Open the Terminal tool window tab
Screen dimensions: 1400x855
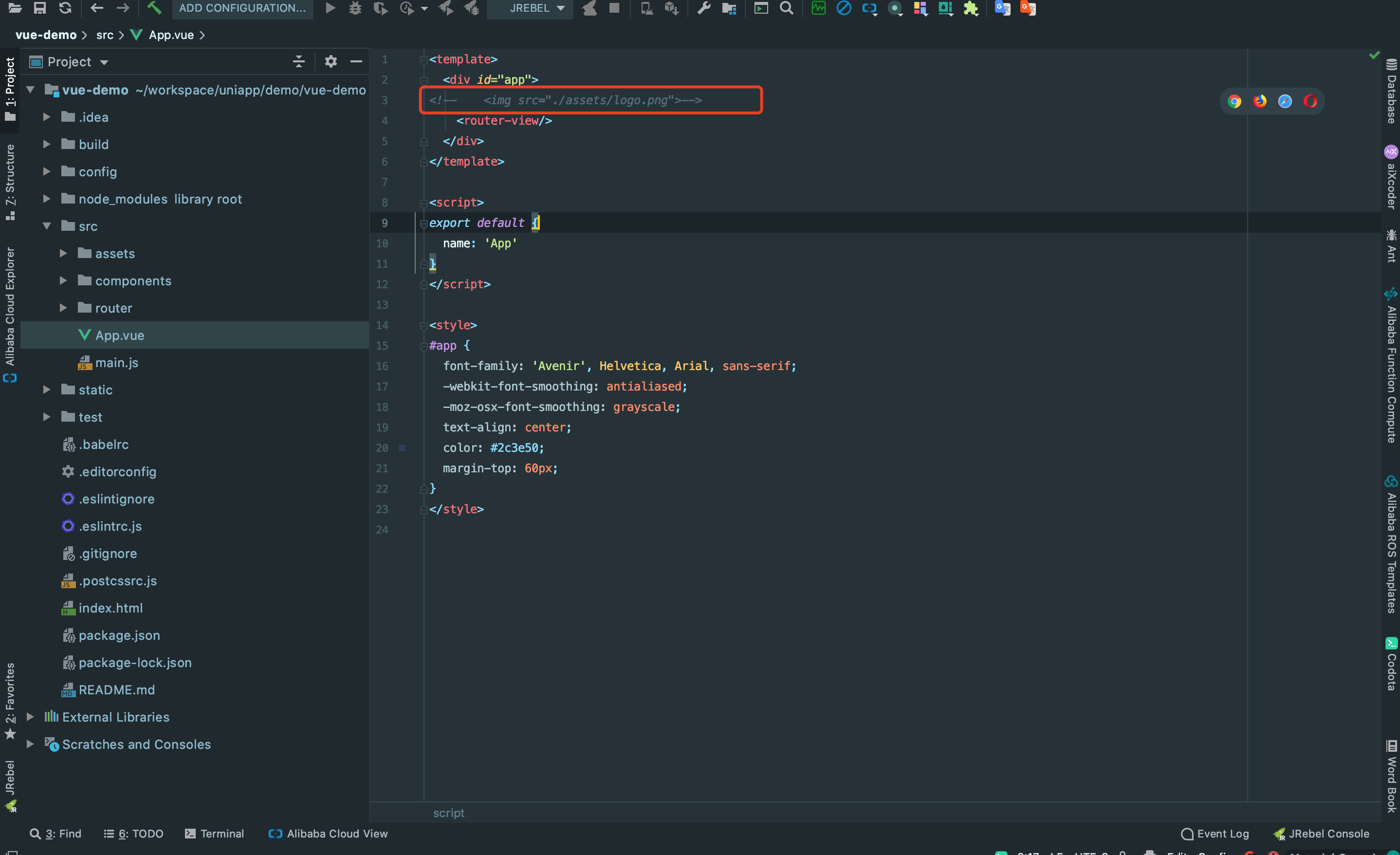pyautogui.click(x=214, y=834)
